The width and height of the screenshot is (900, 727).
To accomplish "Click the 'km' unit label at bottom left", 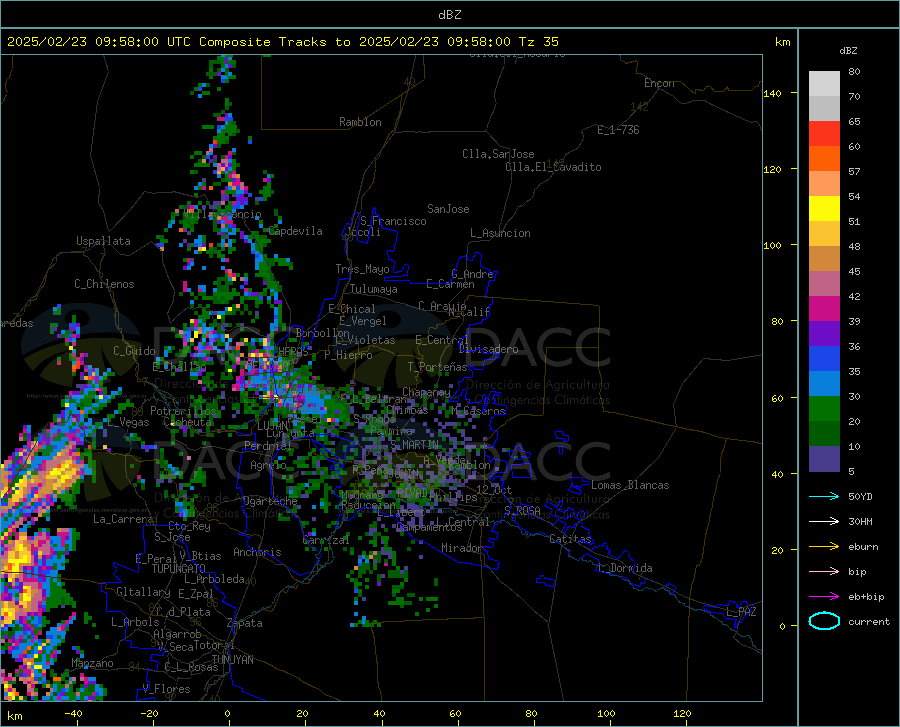I will tap(15, 716).
